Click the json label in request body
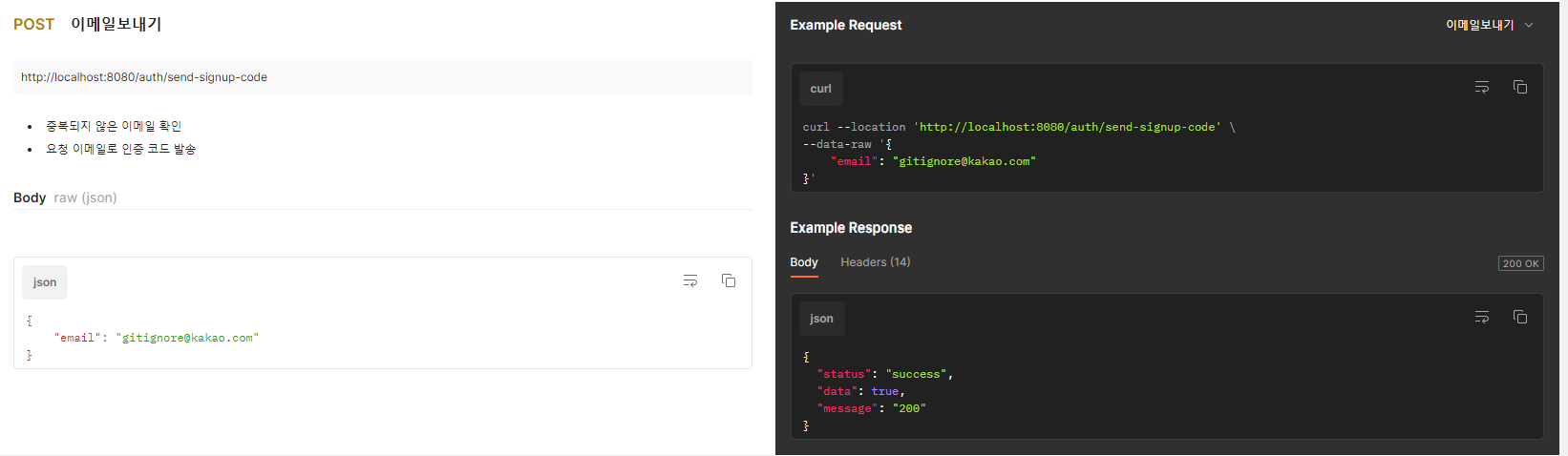1568x456 pixels. pyautogui.click(x=45, y=282)
